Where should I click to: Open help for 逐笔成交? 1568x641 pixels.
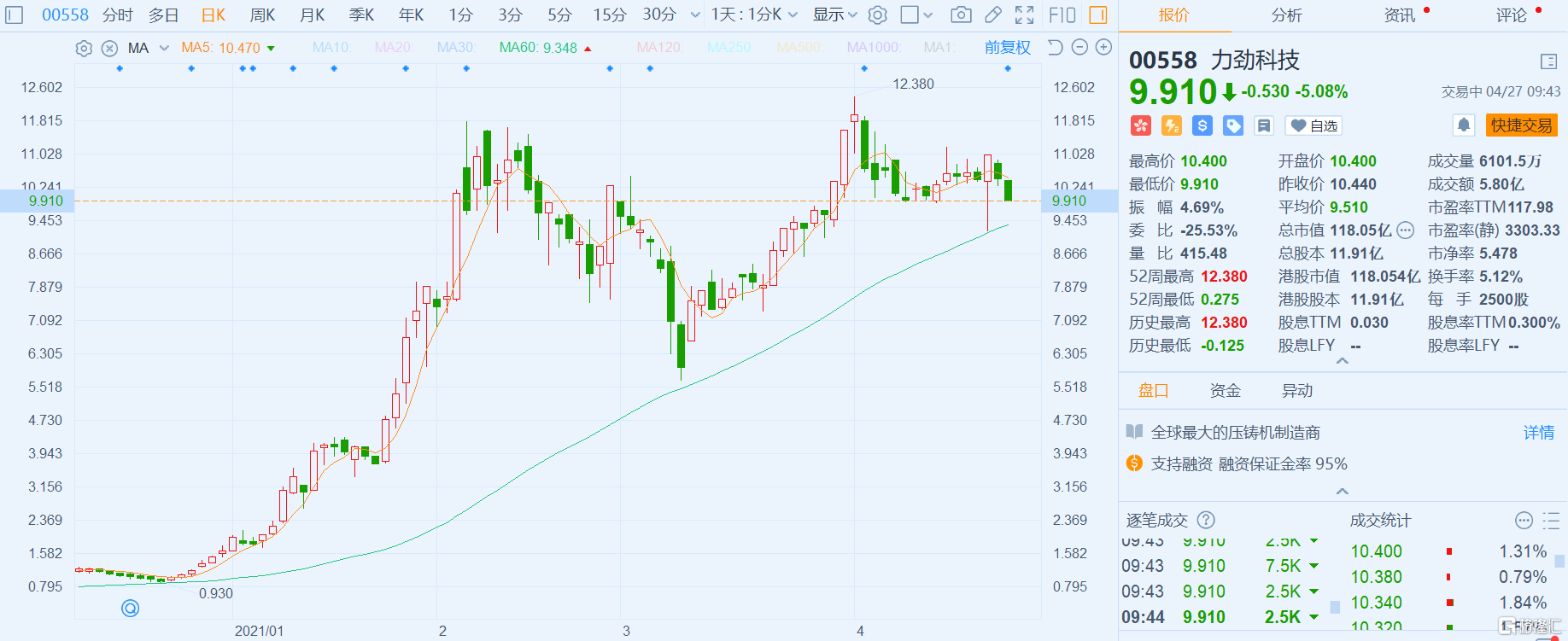point(1206,520)
